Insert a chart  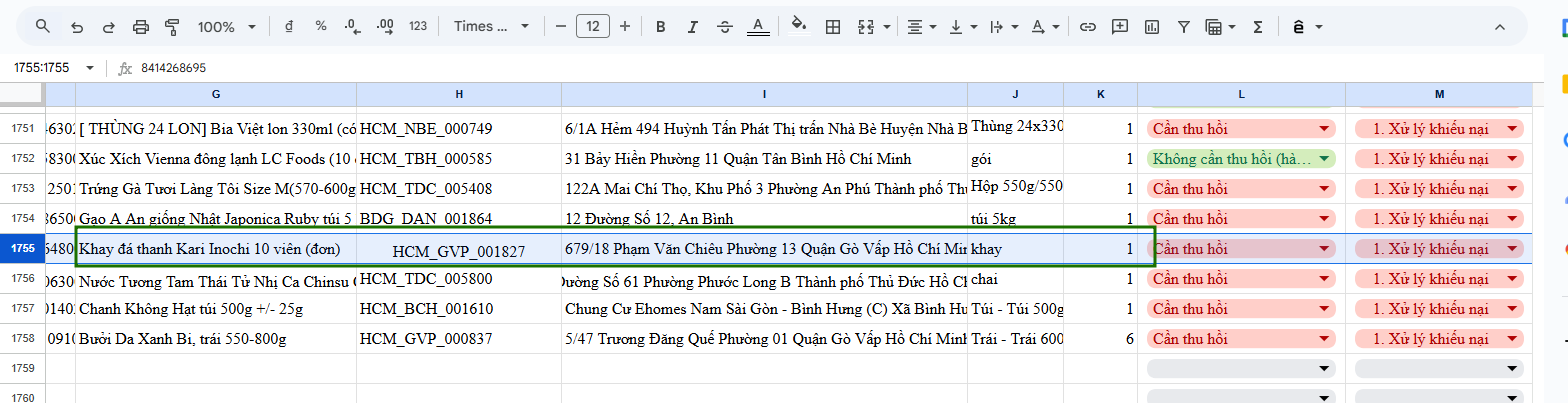1152,26
